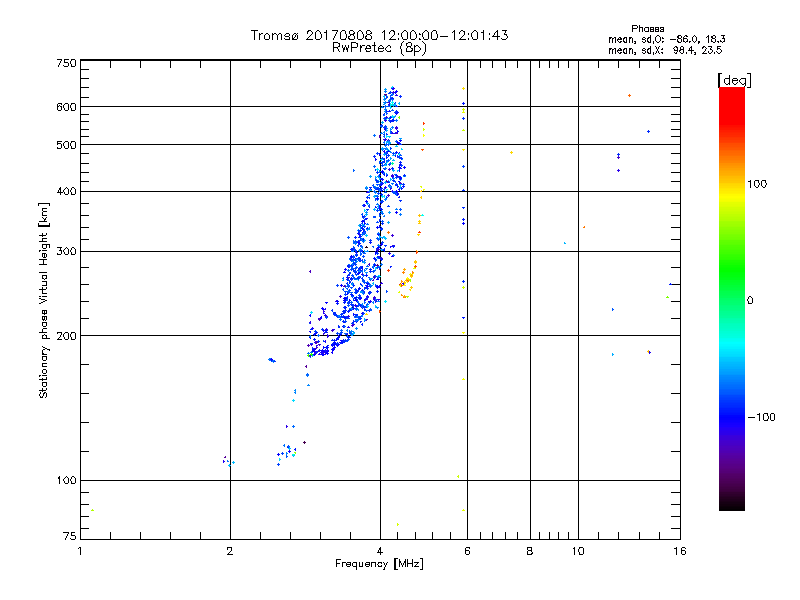The image size is (800, 600).
Task: Click the x-axis tick label "4"
Action: click(380, 551)
